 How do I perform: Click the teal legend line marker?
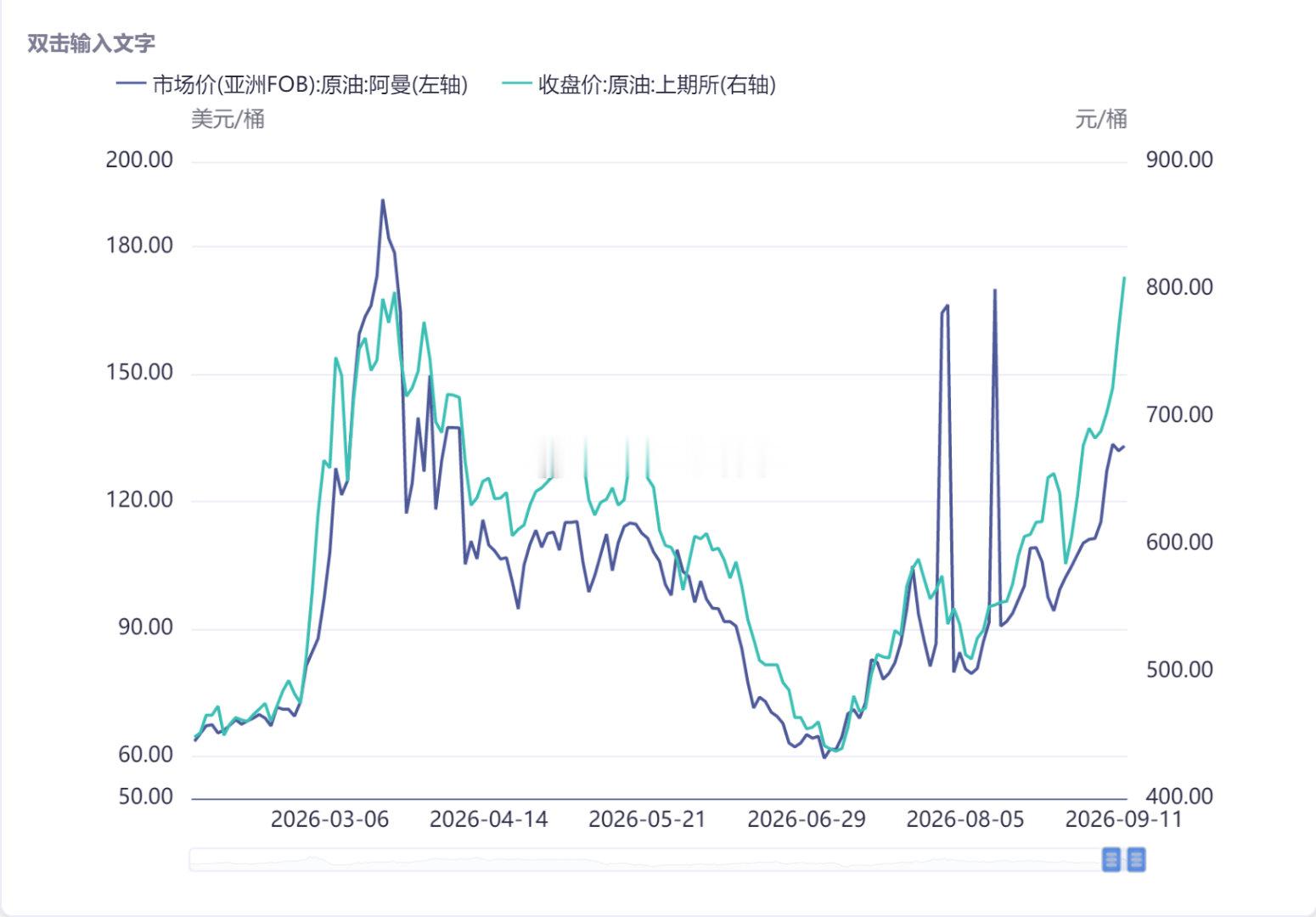515,84
